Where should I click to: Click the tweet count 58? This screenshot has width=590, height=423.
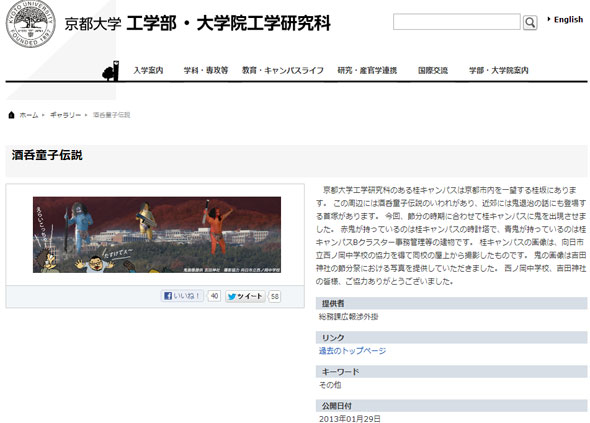tap(275, 297)
